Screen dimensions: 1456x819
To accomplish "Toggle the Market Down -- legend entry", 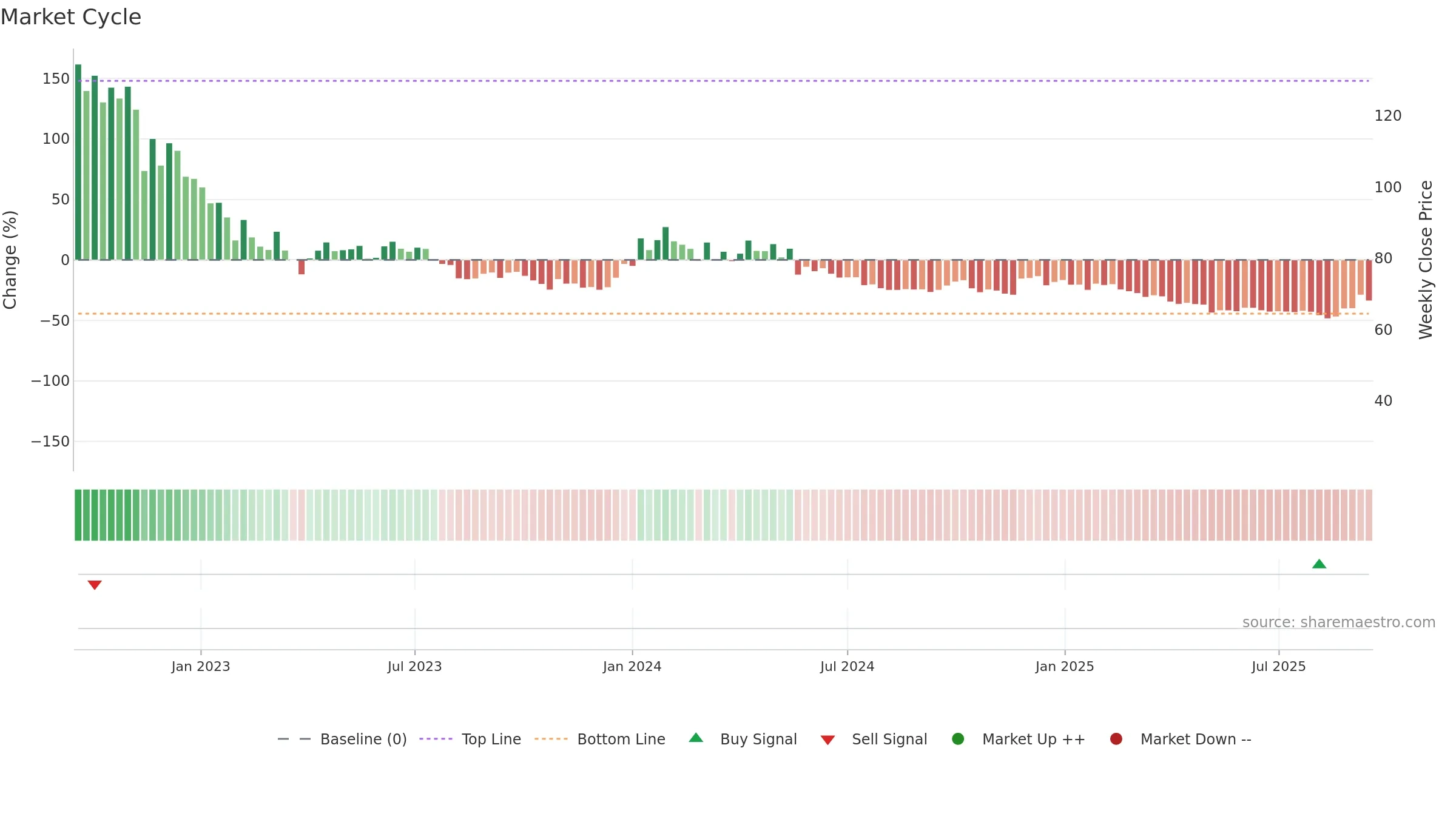I will 1181,739.
